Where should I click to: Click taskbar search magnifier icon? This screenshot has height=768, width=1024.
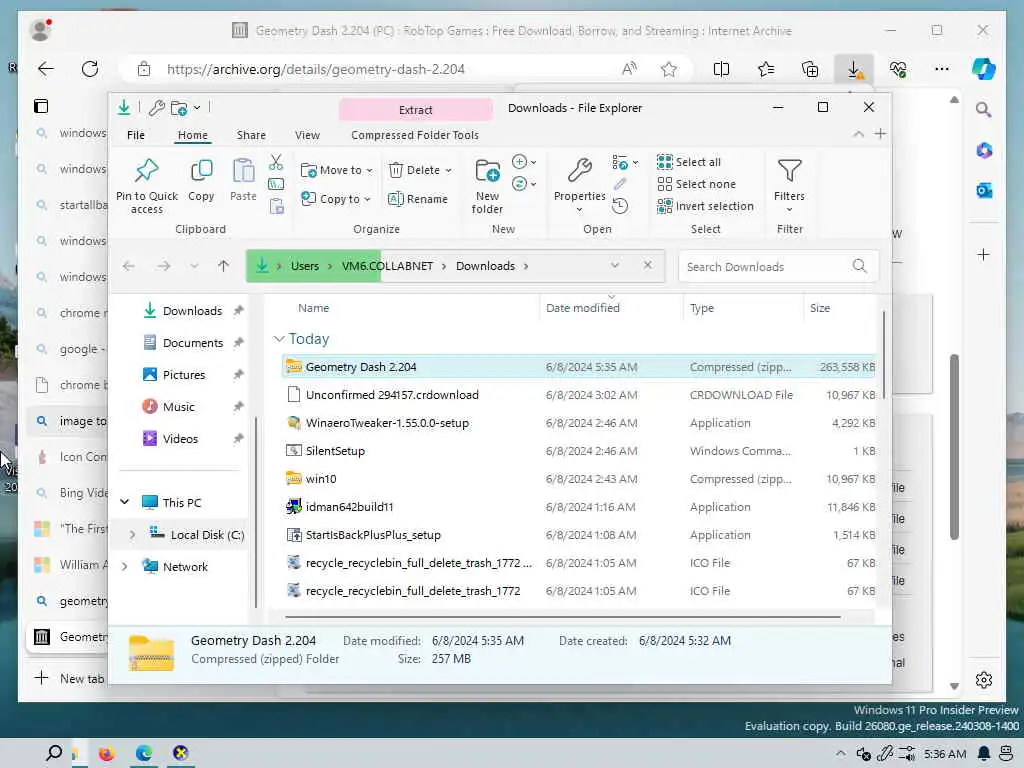(x=54, y=753)
